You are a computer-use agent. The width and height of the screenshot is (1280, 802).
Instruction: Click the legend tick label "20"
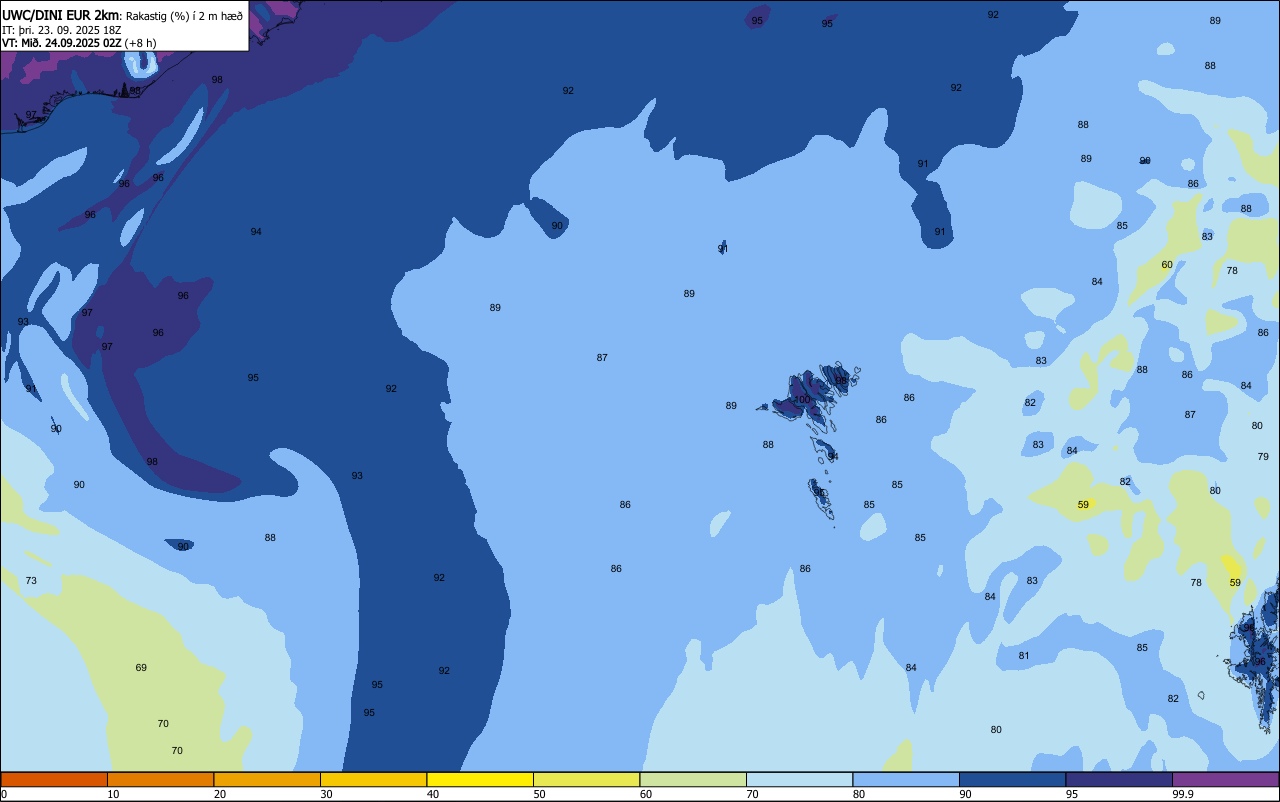tap(220, 794)
